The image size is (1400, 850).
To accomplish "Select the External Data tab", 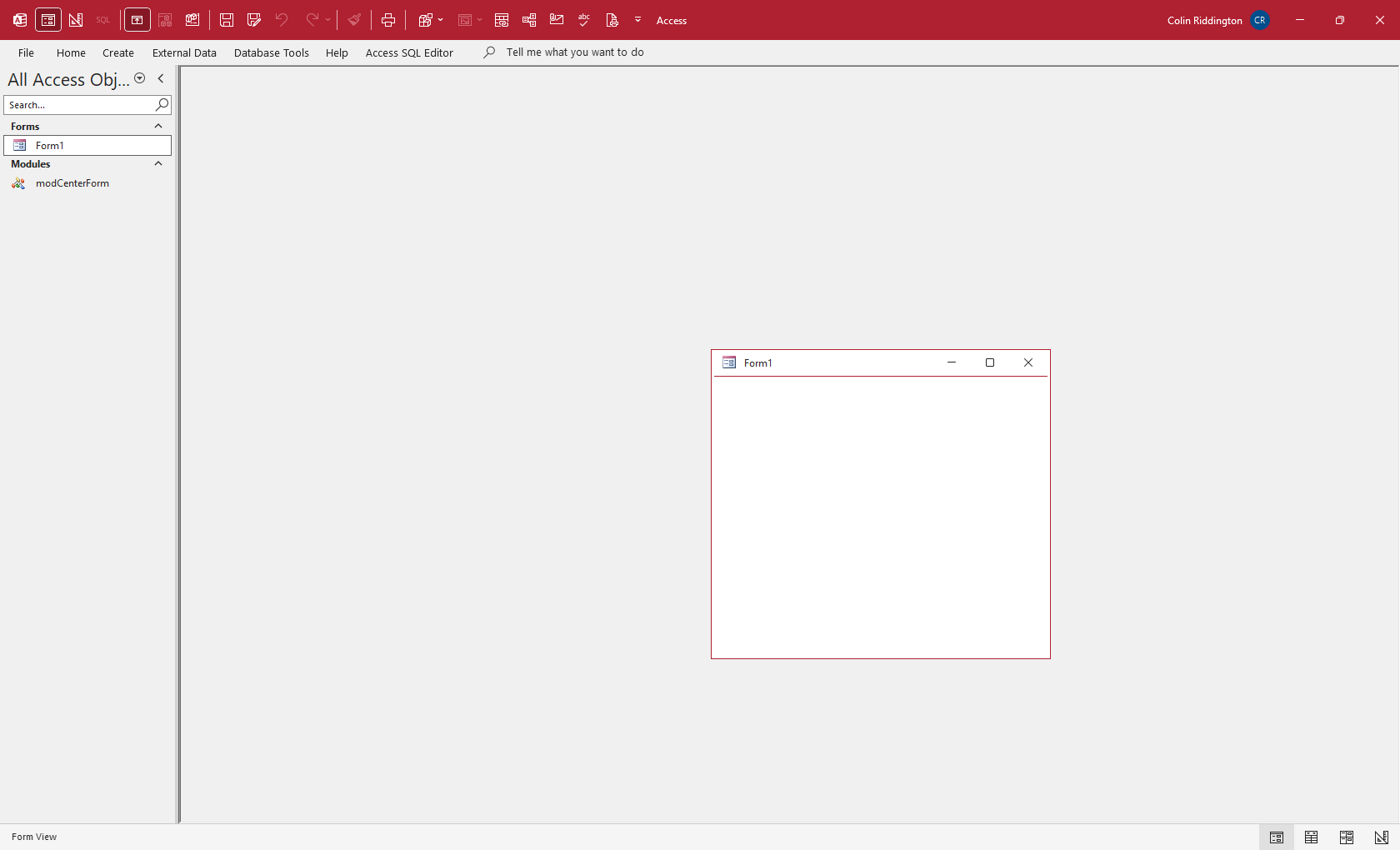I will pyautogui.click(x=184, y=52).
